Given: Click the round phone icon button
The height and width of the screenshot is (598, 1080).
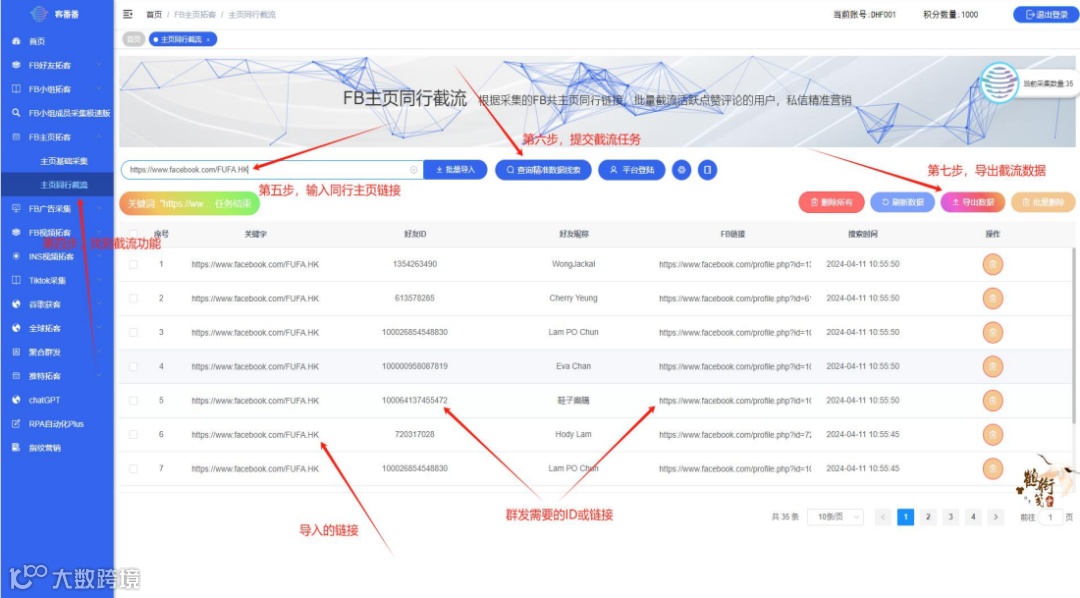Looking at the screenshot, I should (x=707, y=169).
